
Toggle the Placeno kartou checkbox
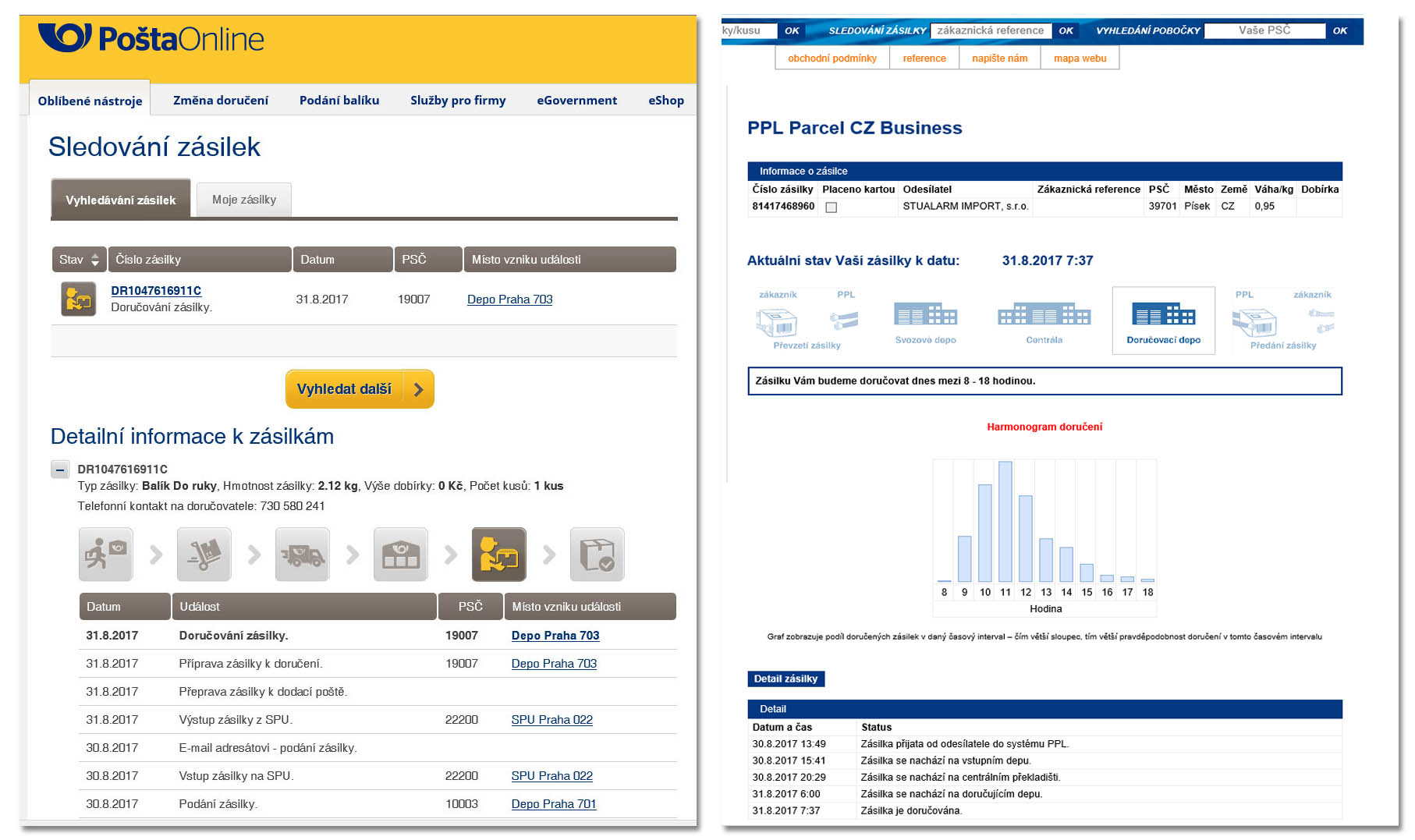point(831,207)
